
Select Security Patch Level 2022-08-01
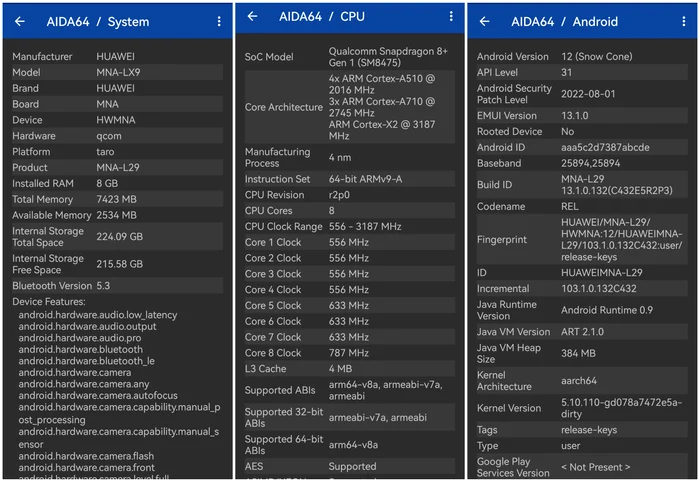tap(588, 94)
